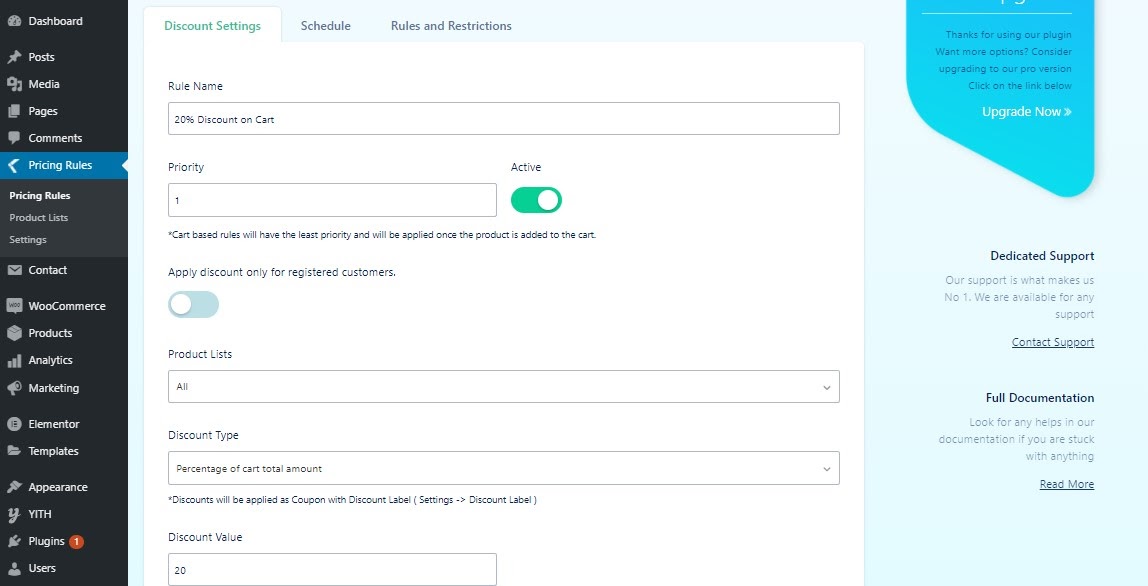Click the Elementor icon in sidebar
The image size is (1148, 586).
pos(14,424)
